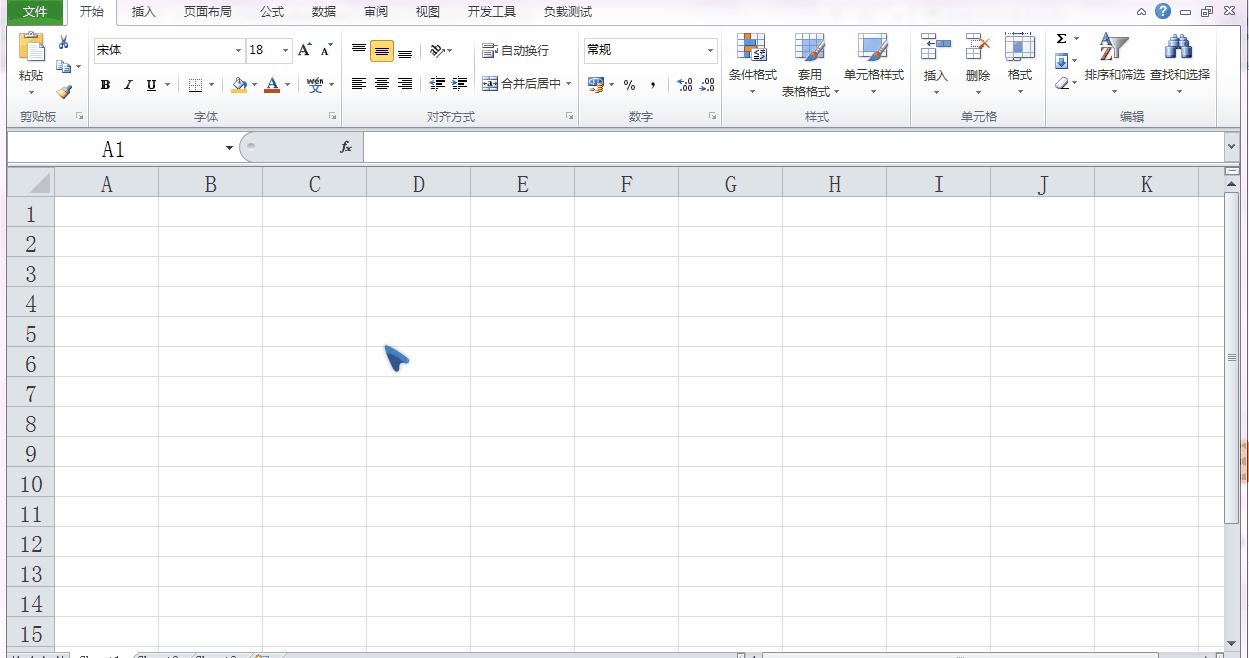1249x658 pixels.
Task: Click the insert function fx button
Action: point(346,147)
